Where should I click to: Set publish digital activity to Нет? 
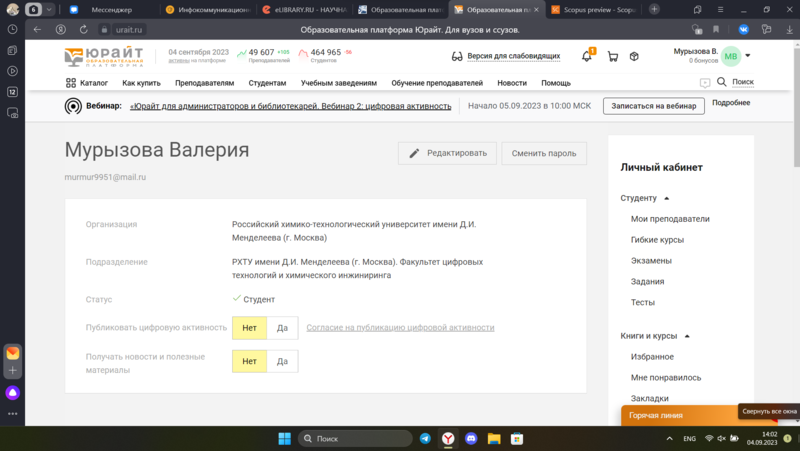[249, 328]
